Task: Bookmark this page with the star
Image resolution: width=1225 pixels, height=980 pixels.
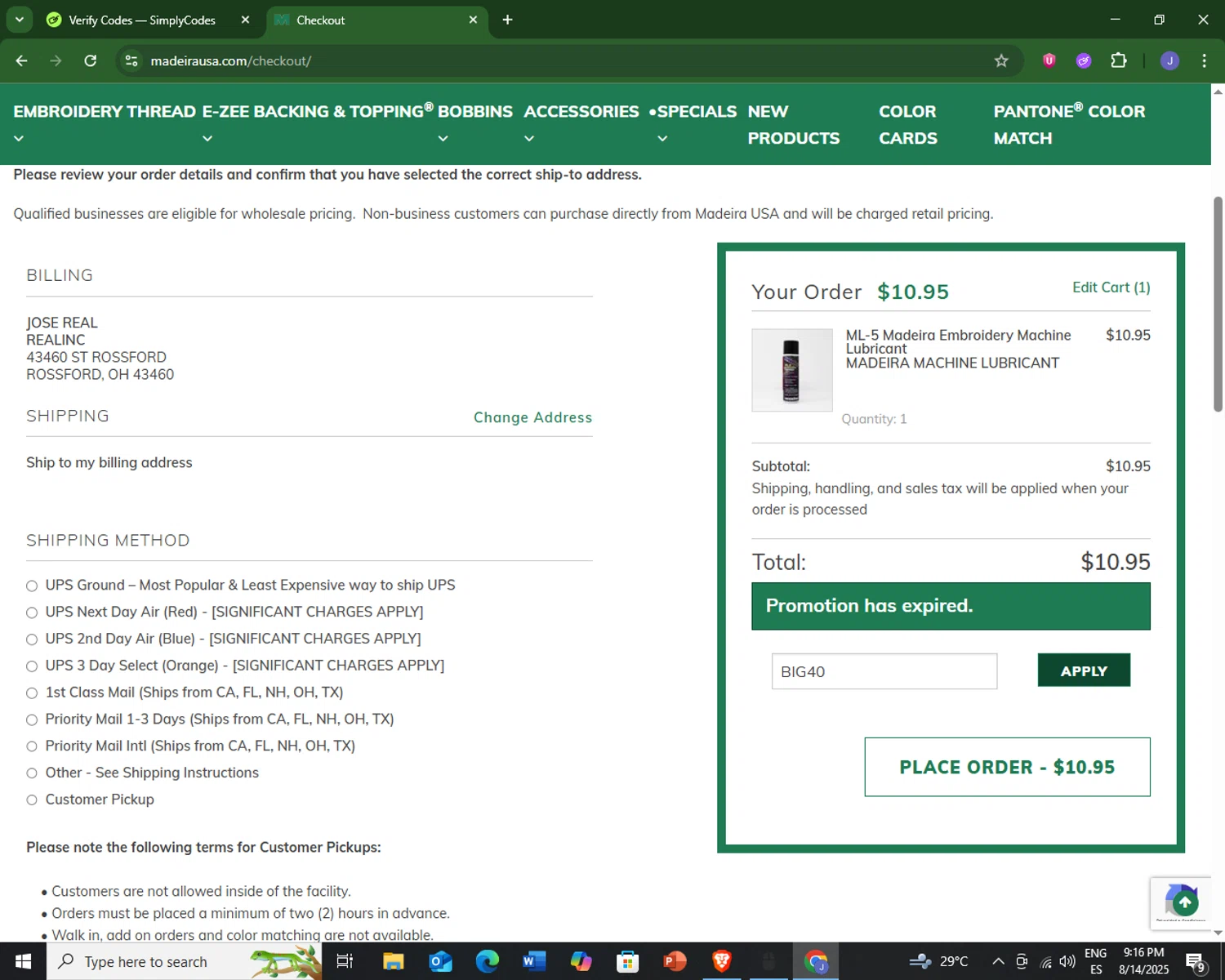Action: pos(1001,60)
